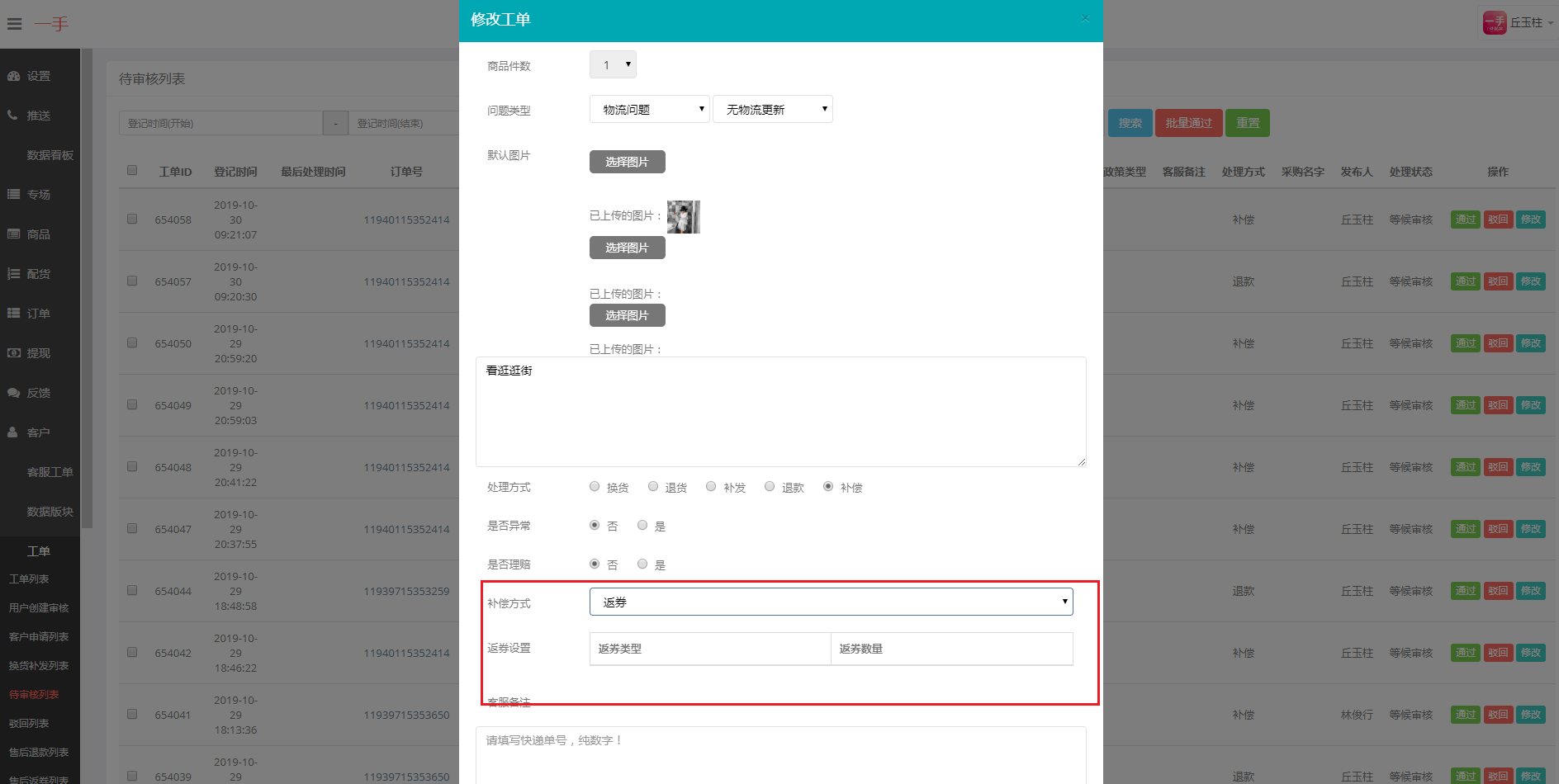Click the 一手 logo in the header

pos(51,24)
